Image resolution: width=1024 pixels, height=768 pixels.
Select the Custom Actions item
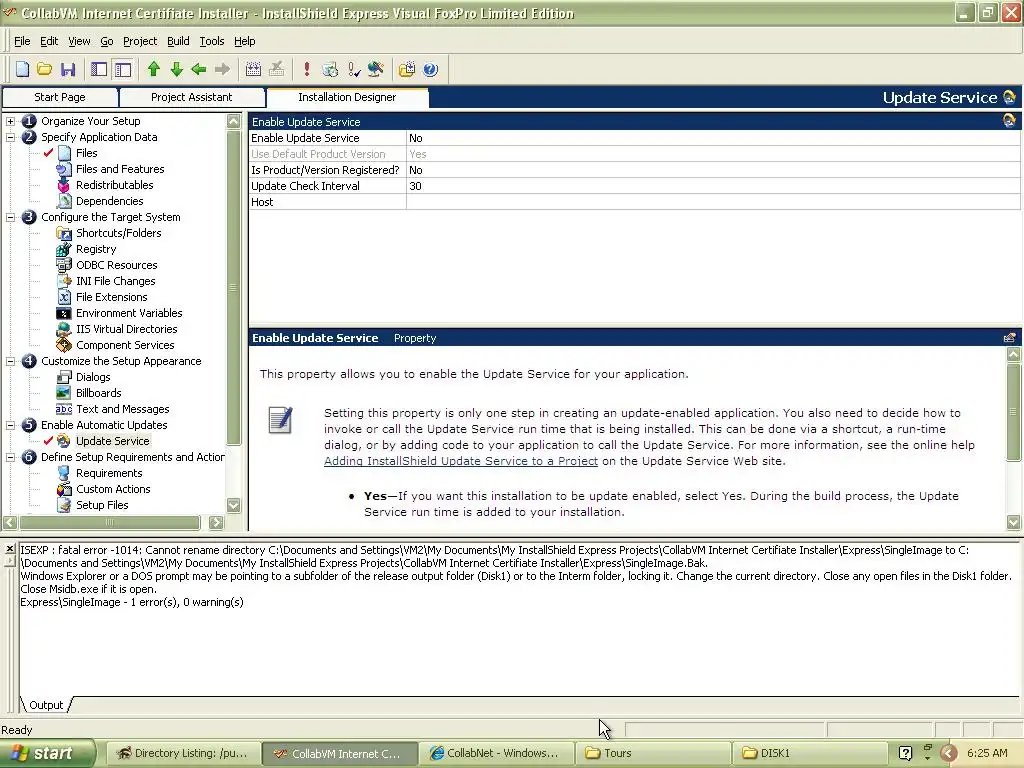113,489
